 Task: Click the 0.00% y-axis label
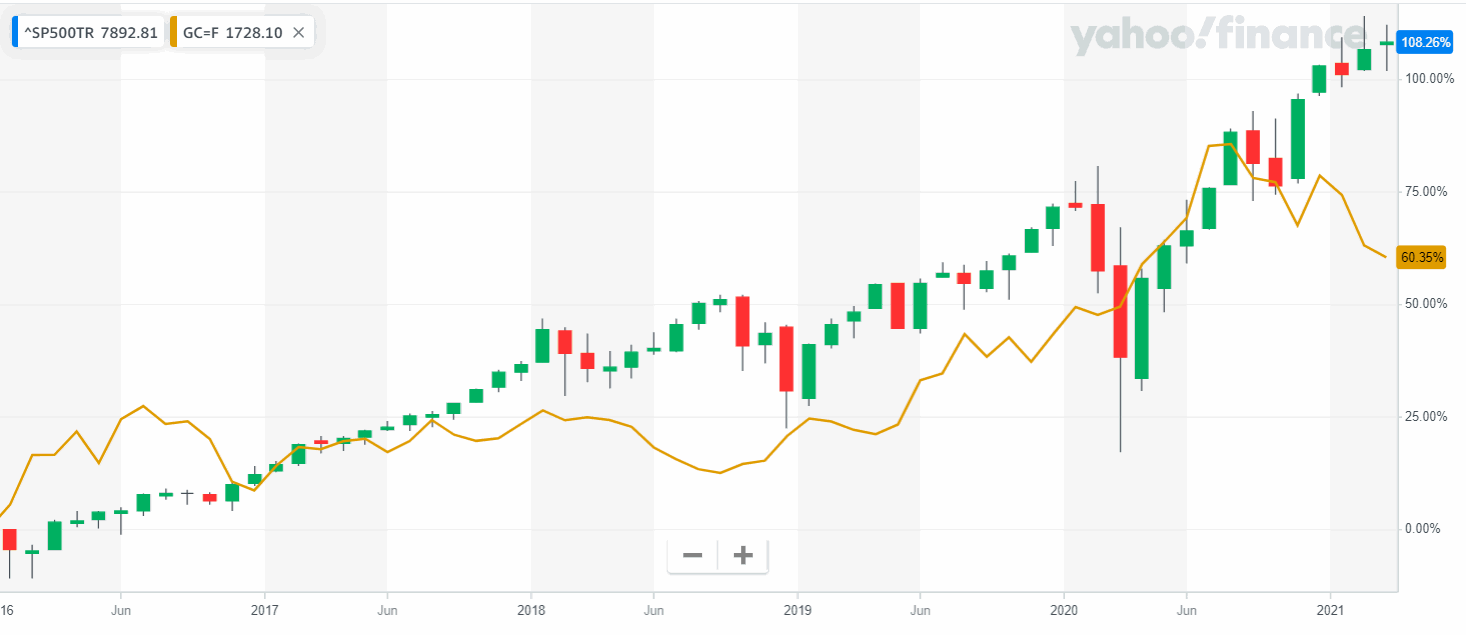click(x=1423, y=529)
